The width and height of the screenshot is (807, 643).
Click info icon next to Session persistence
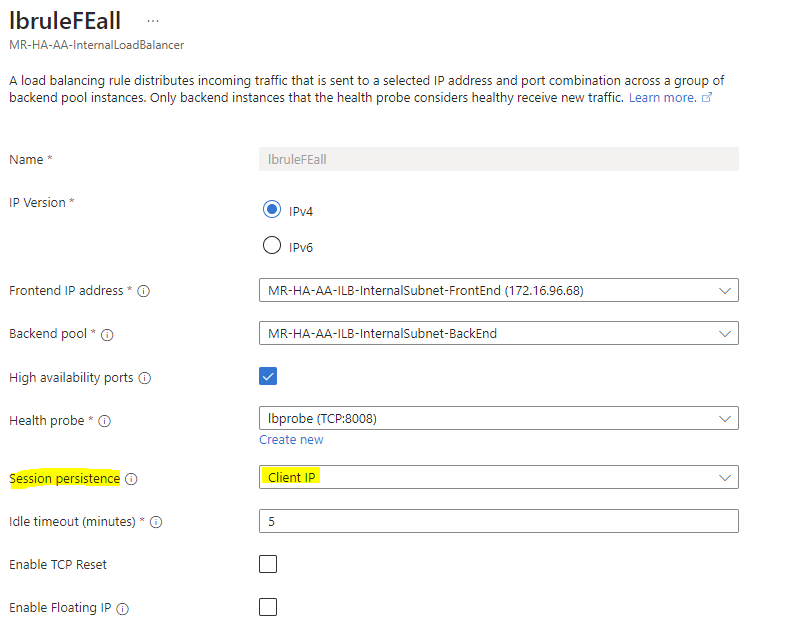[x=131, y=479]
